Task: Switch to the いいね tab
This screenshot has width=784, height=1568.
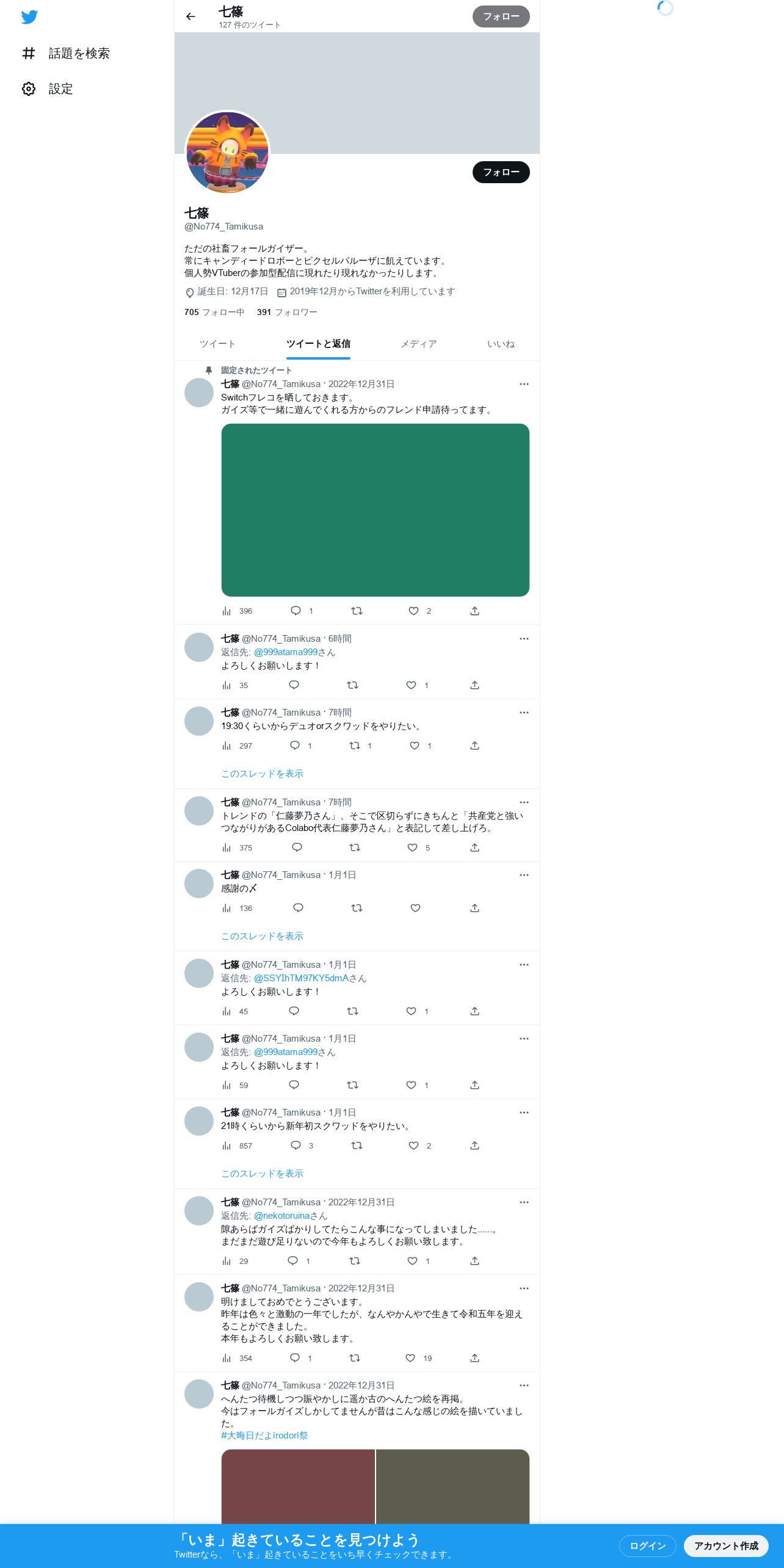Action: (x=501, y=344)
